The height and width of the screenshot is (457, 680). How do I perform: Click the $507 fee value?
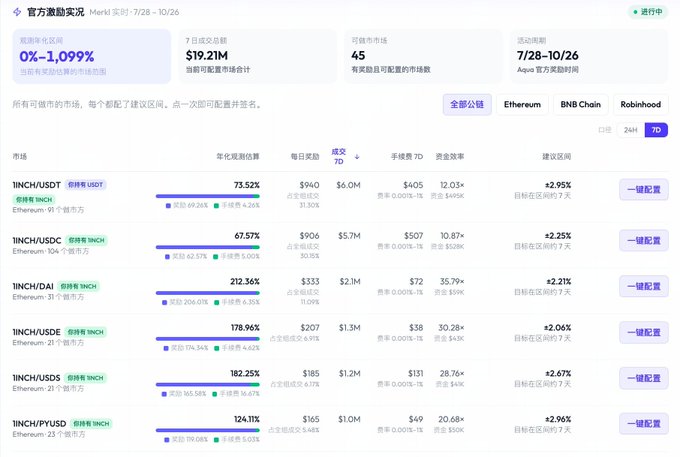pyautogui.click(x=413, y=236)
